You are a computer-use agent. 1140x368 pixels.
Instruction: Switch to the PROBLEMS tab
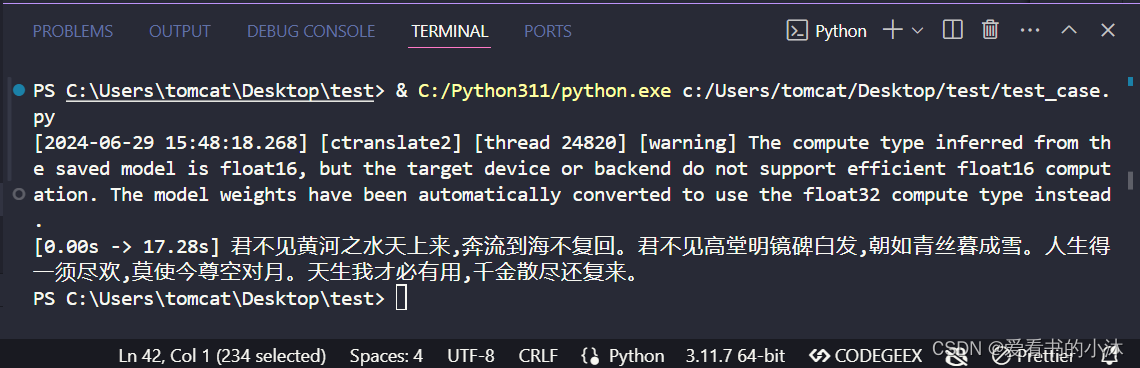(73, 31)
